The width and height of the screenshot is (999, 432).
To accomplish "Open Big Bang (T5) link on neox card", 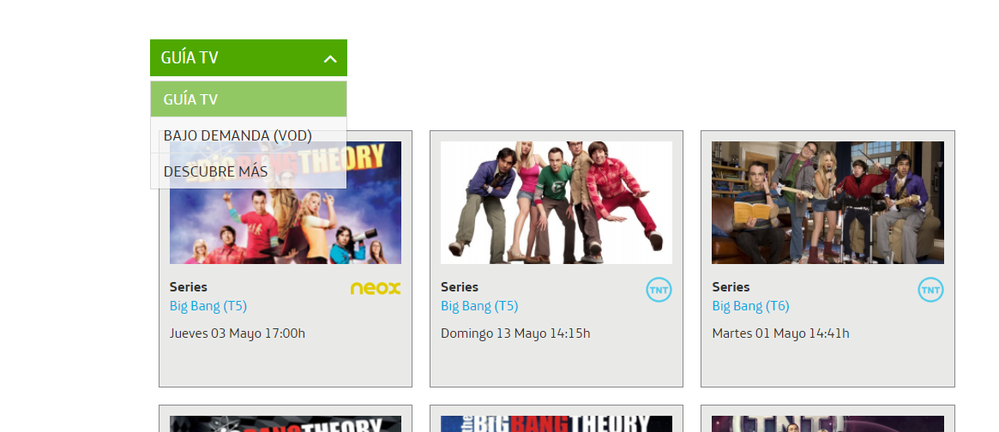I will coord(208,306).
